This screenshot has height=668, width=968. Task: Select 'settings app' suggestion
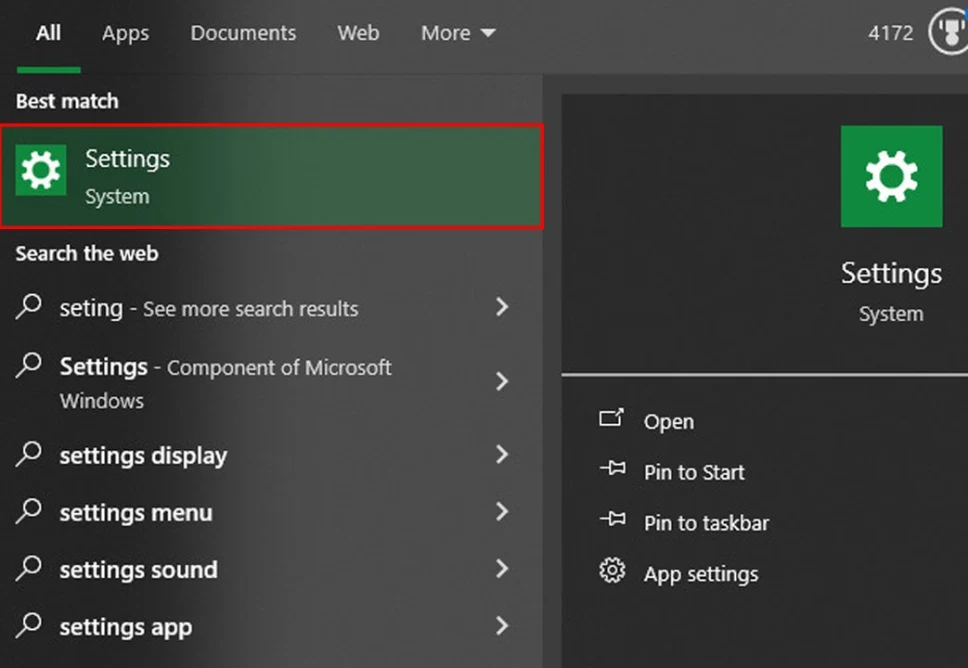(x=126, y=627)
